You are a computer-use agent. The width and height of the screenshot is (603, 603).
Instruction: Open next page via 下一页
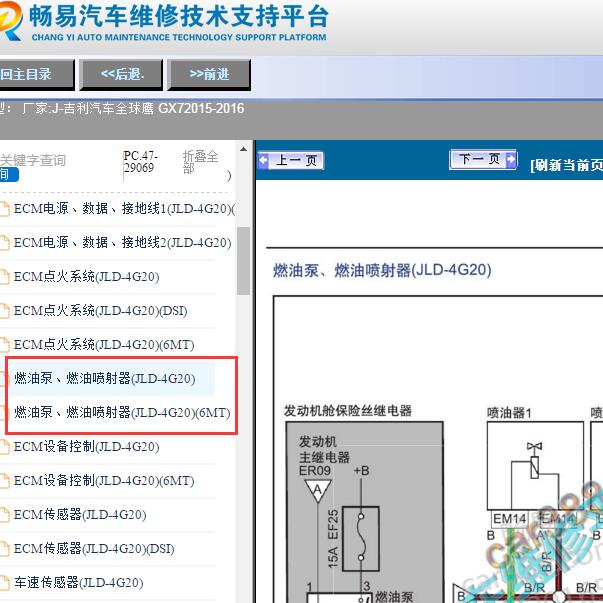[x=483, y=159]
